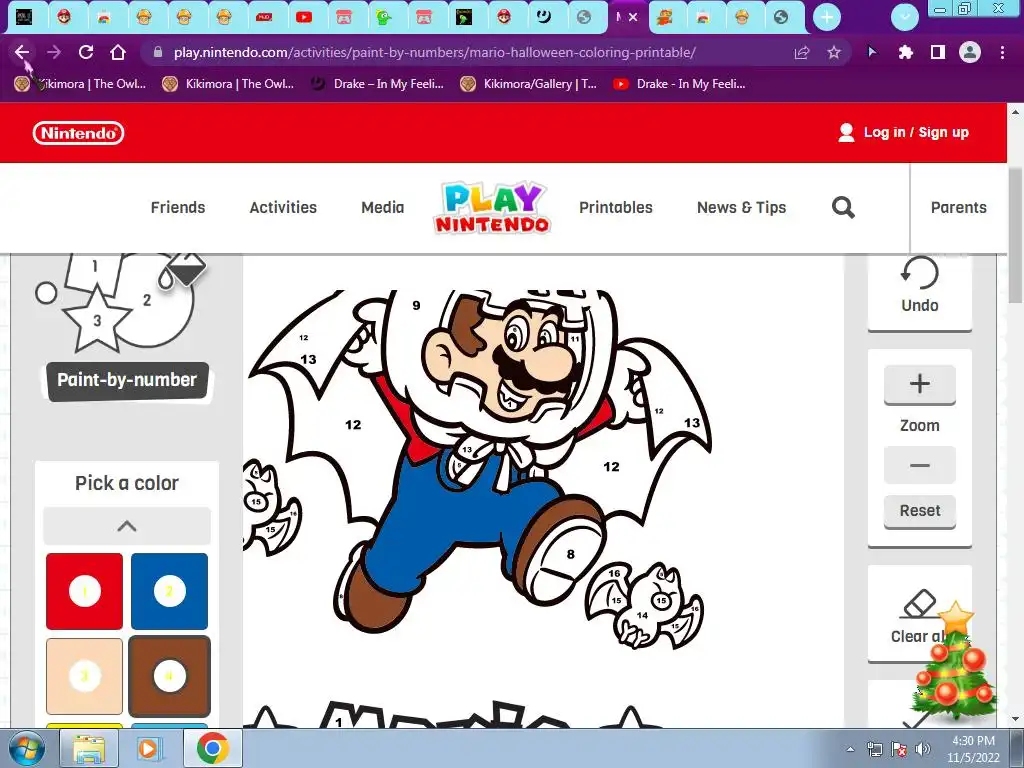Open the browser side panel
The image size is (1024, 768).
click(937, 52)
